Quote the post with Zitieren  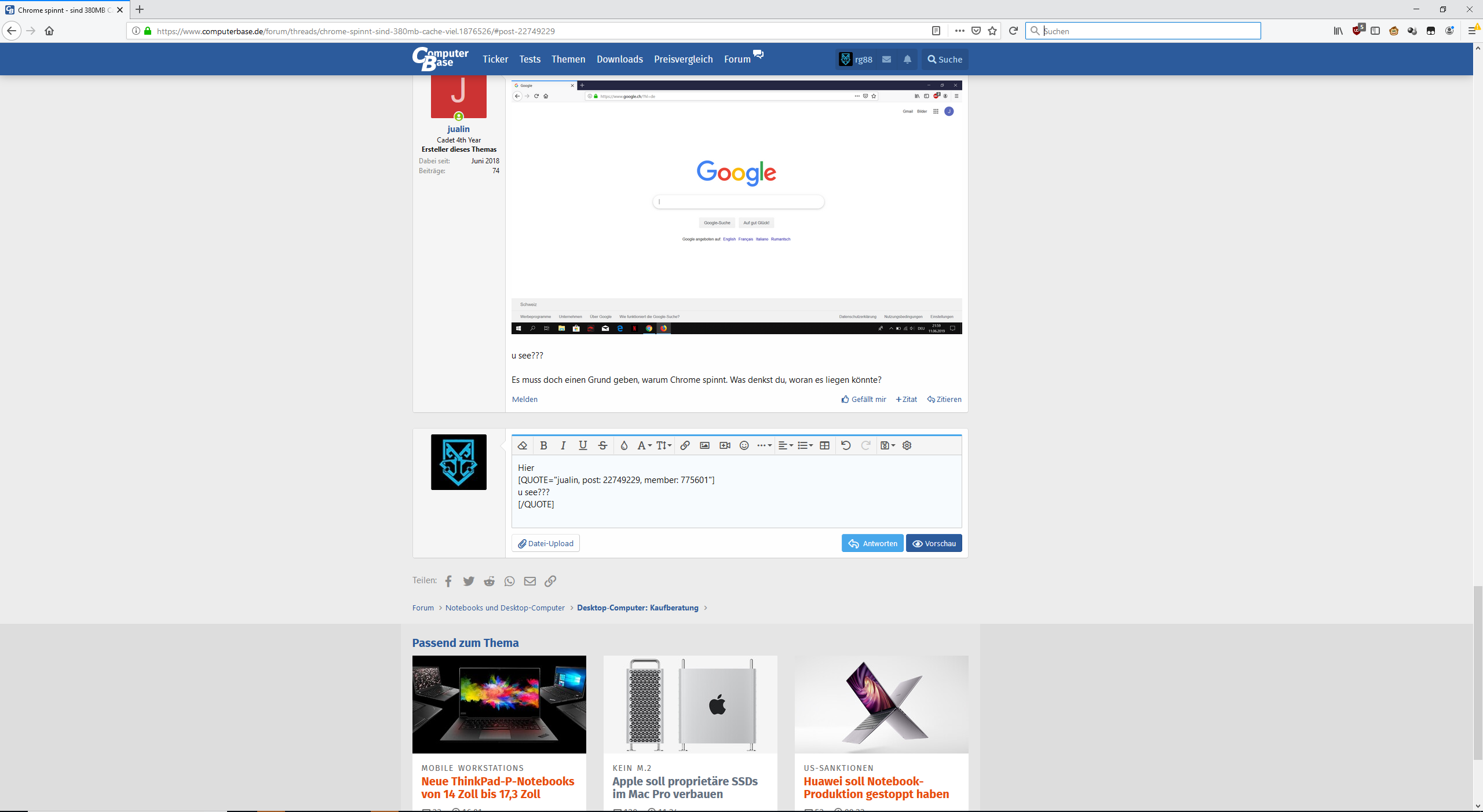coord(944,399)
